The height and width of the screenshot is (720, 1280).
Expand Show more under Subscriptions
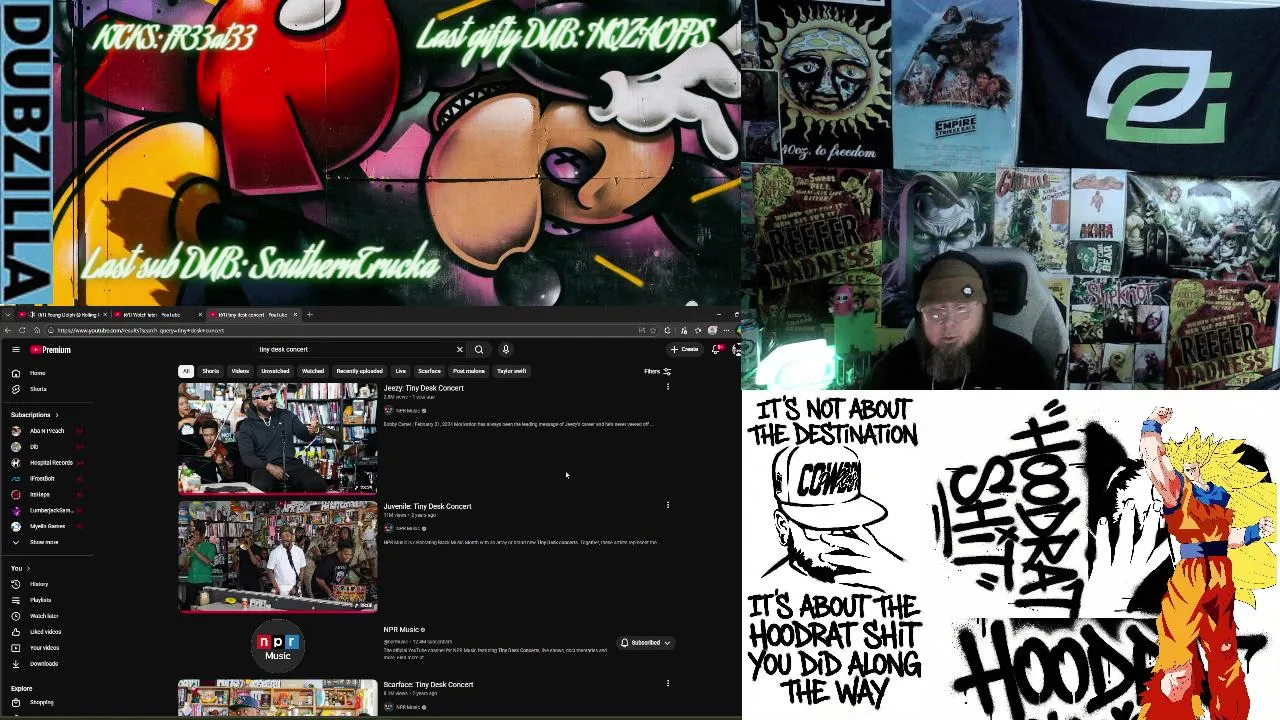43,542
